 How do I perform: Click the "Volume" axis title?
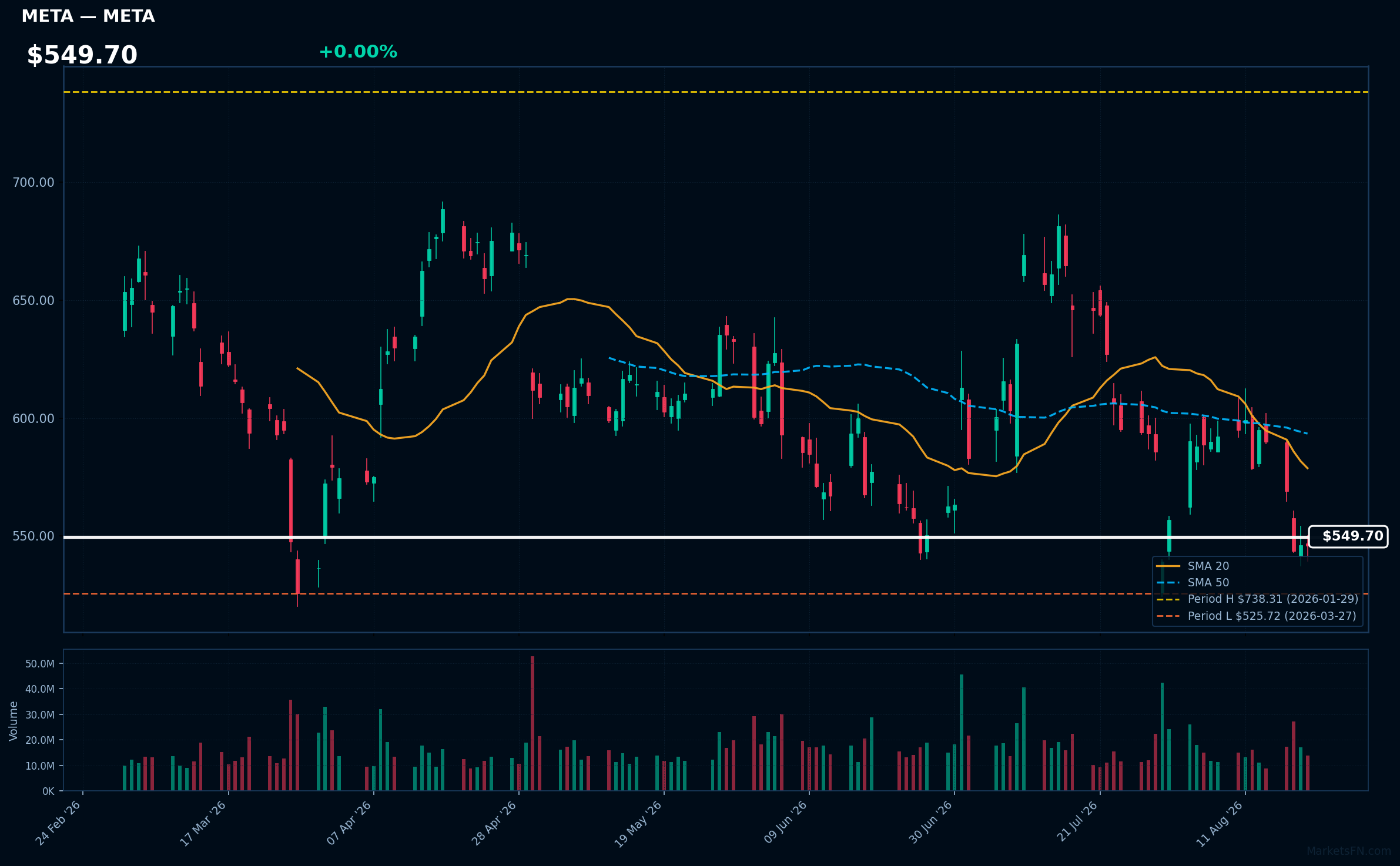[14, 721]
